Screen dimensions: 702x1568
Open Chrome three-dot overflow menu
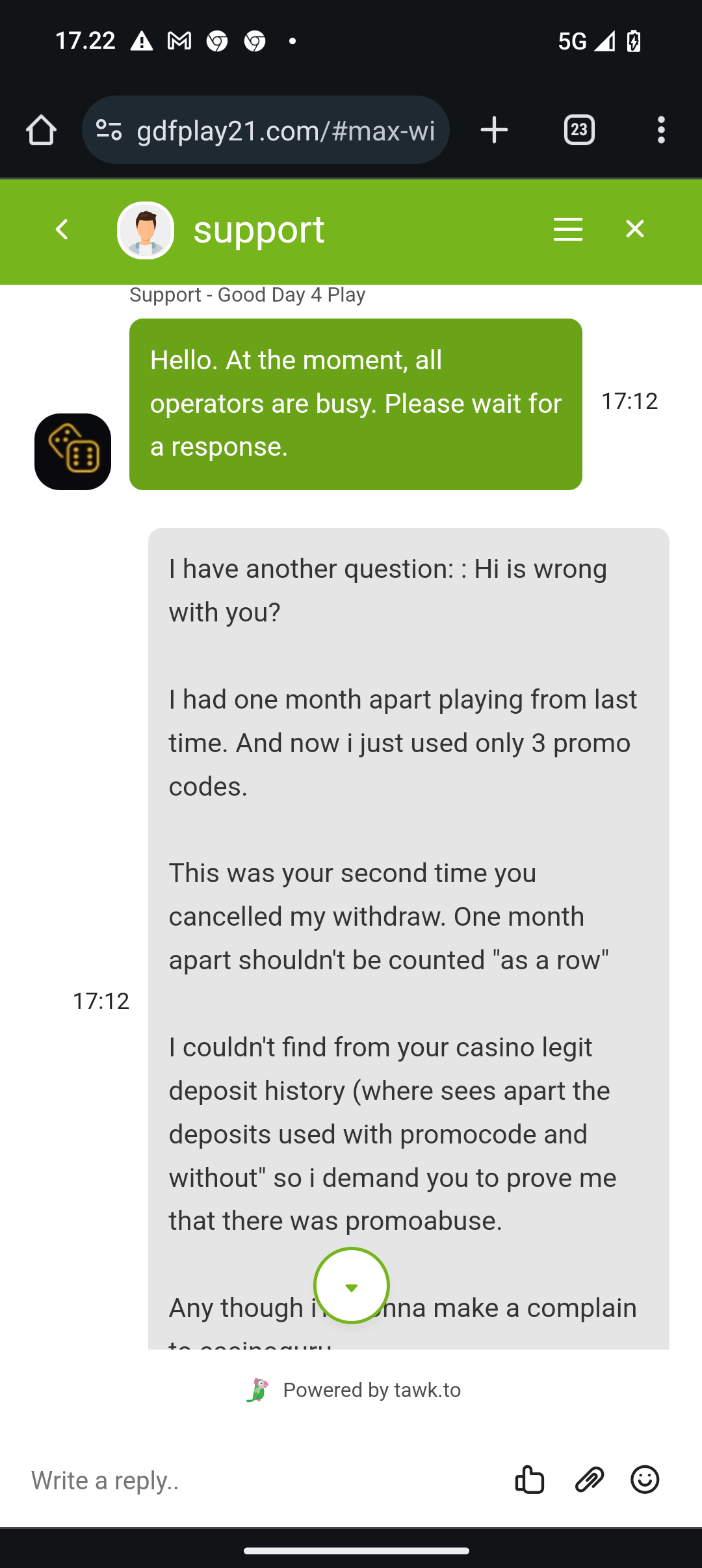[x=661, y=131]
